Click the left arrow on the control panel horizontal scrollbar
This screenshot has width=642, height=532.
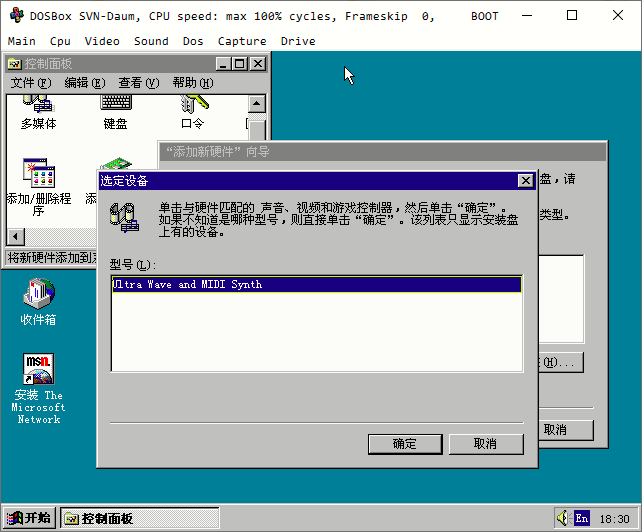(x=16, y=236)
